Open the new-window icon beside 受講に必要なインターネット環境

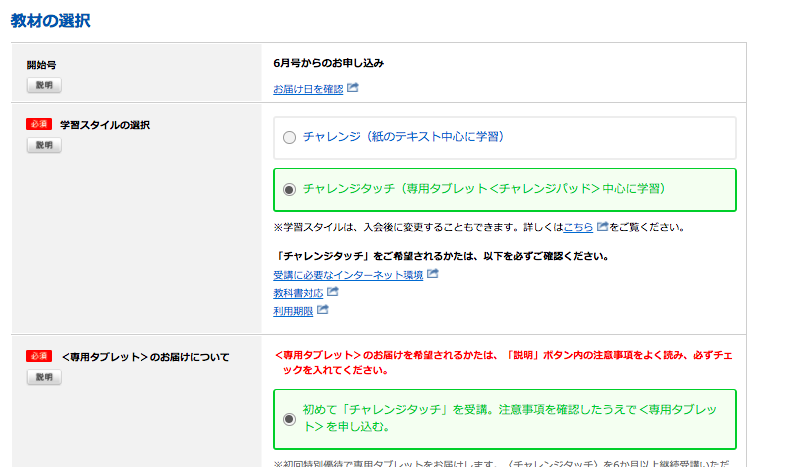[432, 274]
